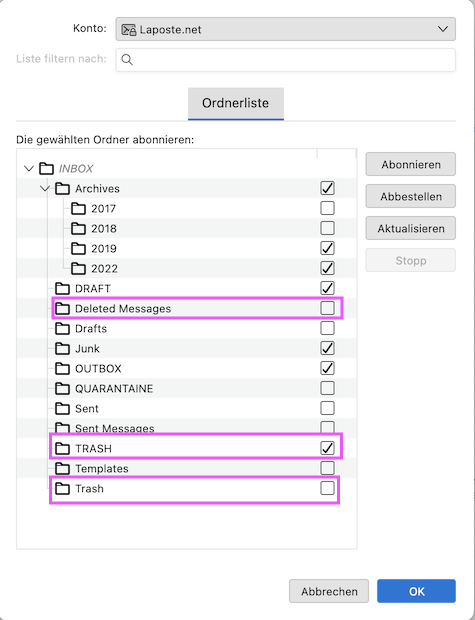Image resolution: width=475 pixels, height=620 pixels.
Task: Focus the Liste filtern nach search field
Action: [x=286, y=60]
